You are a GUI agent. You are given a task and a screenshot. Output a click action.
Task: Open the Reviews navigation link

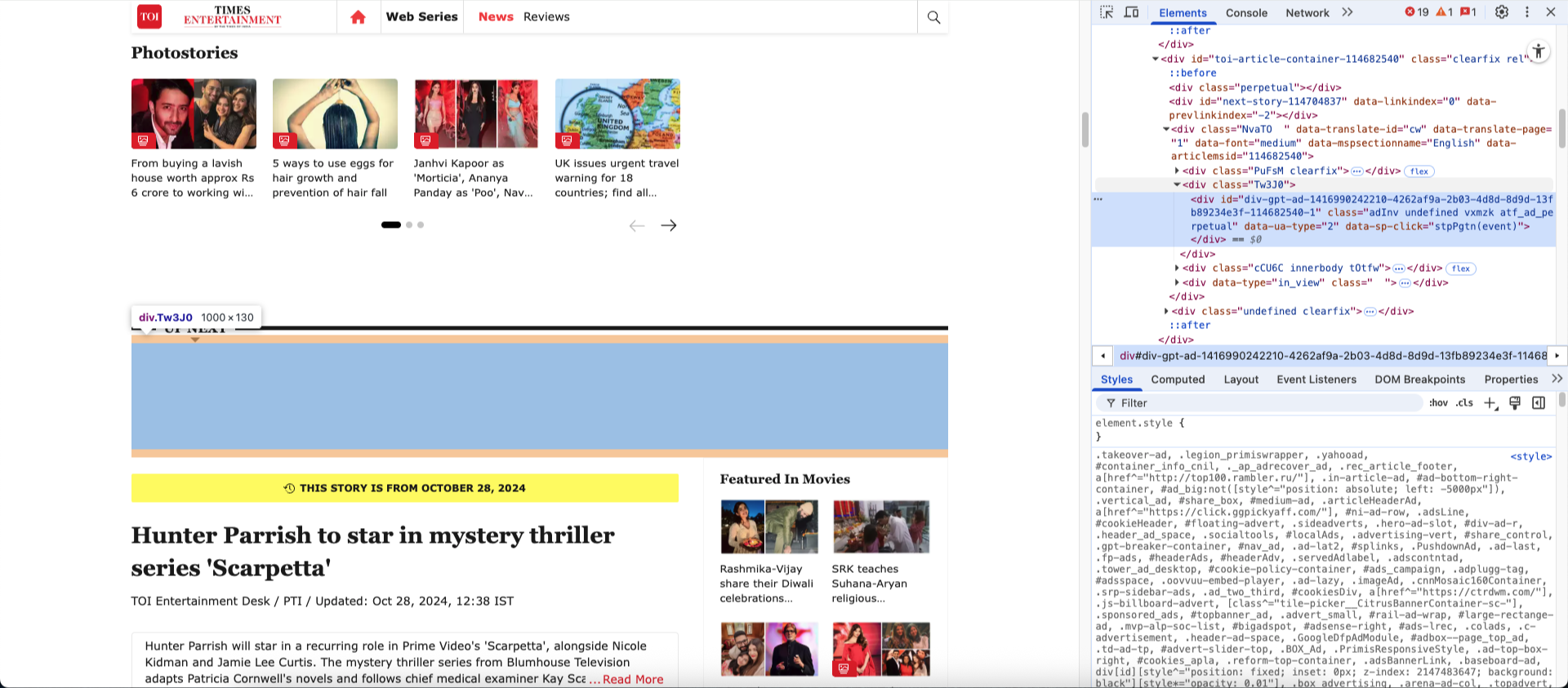tap(546, 16)
